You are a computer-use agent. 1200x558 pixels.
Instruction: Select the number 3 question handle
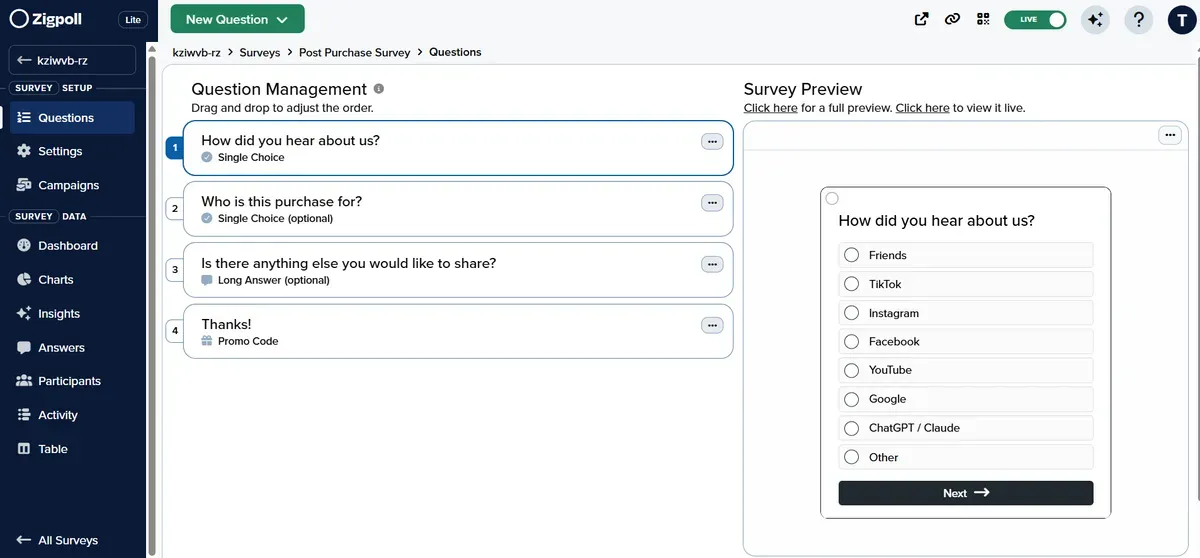tap(175, 270)
